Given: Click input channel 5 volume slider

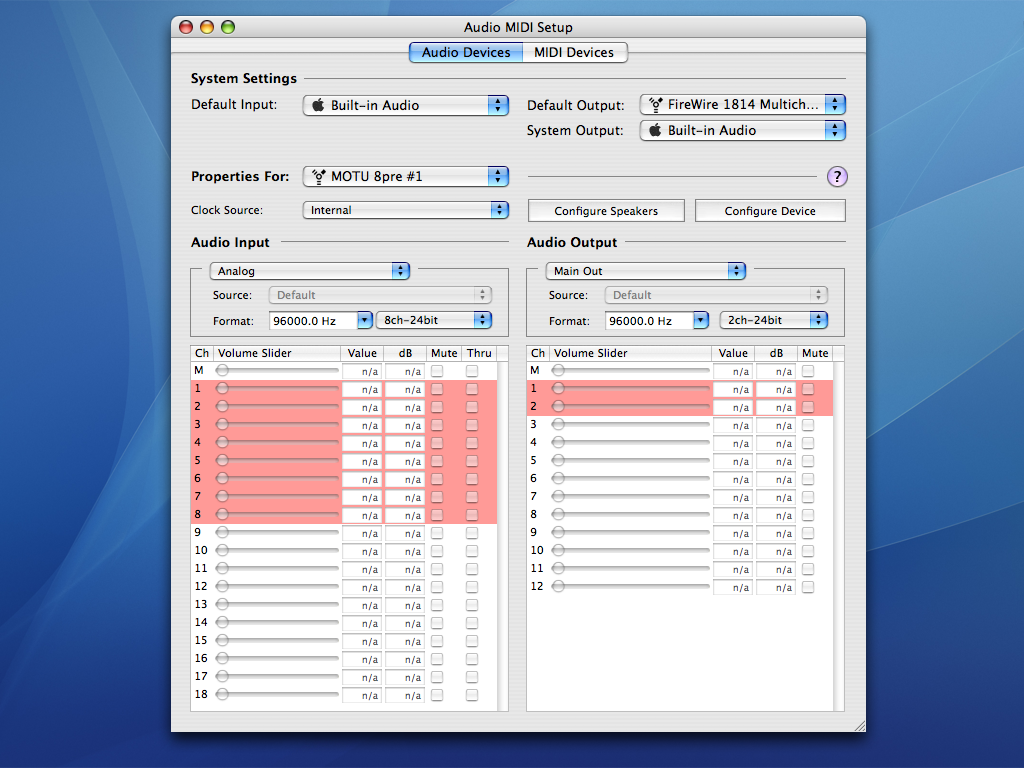Looking at the screenshot, I should [x=278, y=460].
